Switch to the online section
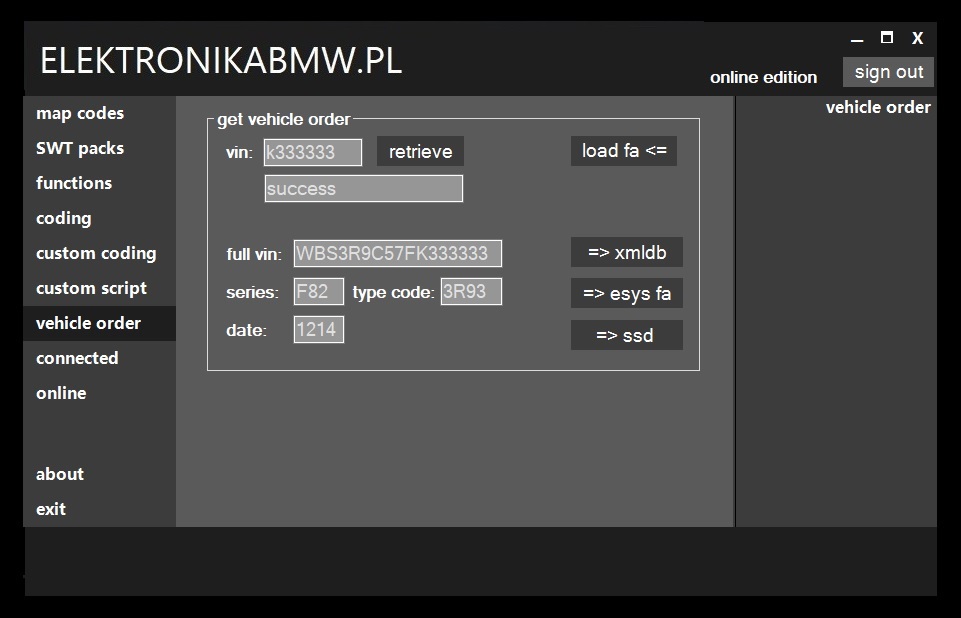This screenshot has height=618, width=961. click(61, 393)
